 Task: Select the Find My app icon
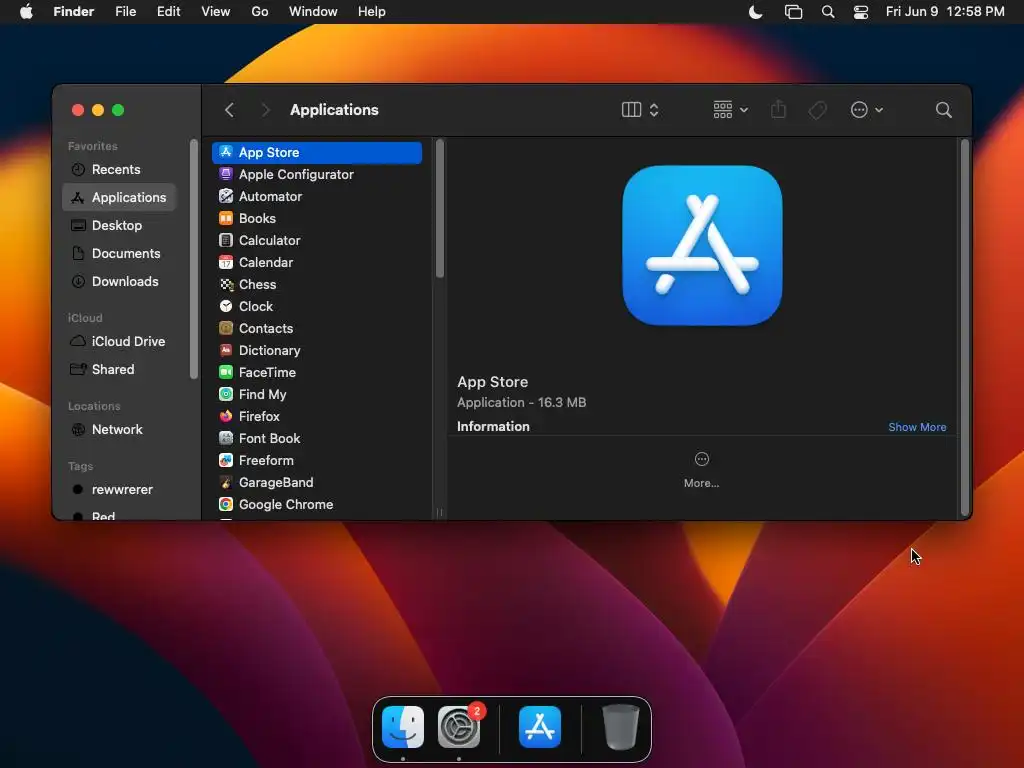[226, 394]
